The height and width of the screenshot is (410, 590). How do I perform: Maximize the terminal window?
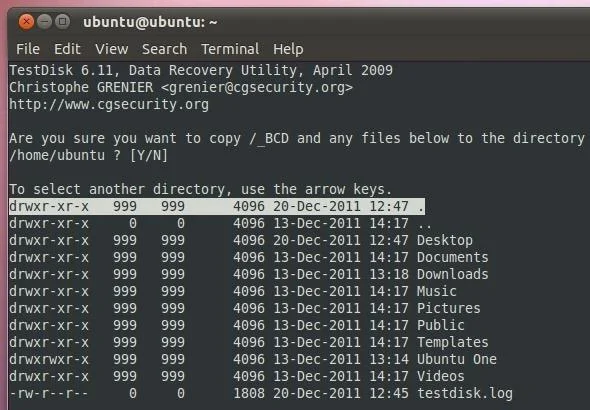coord(62,22)
